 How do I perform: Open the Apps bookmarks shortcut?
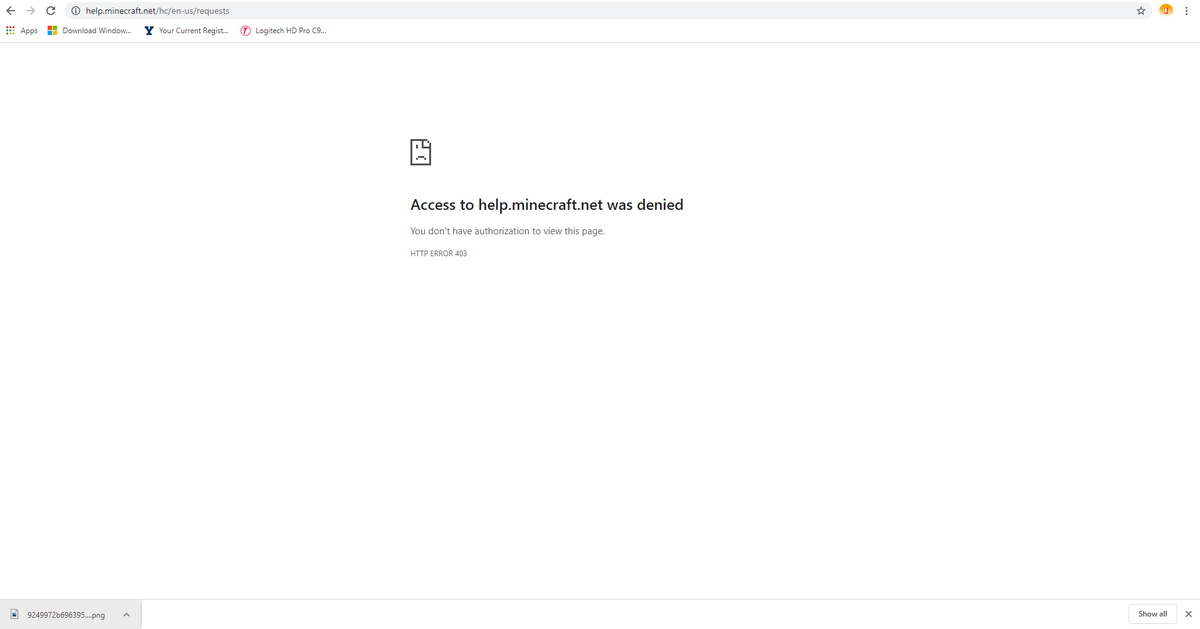click(x=22, y=31)
